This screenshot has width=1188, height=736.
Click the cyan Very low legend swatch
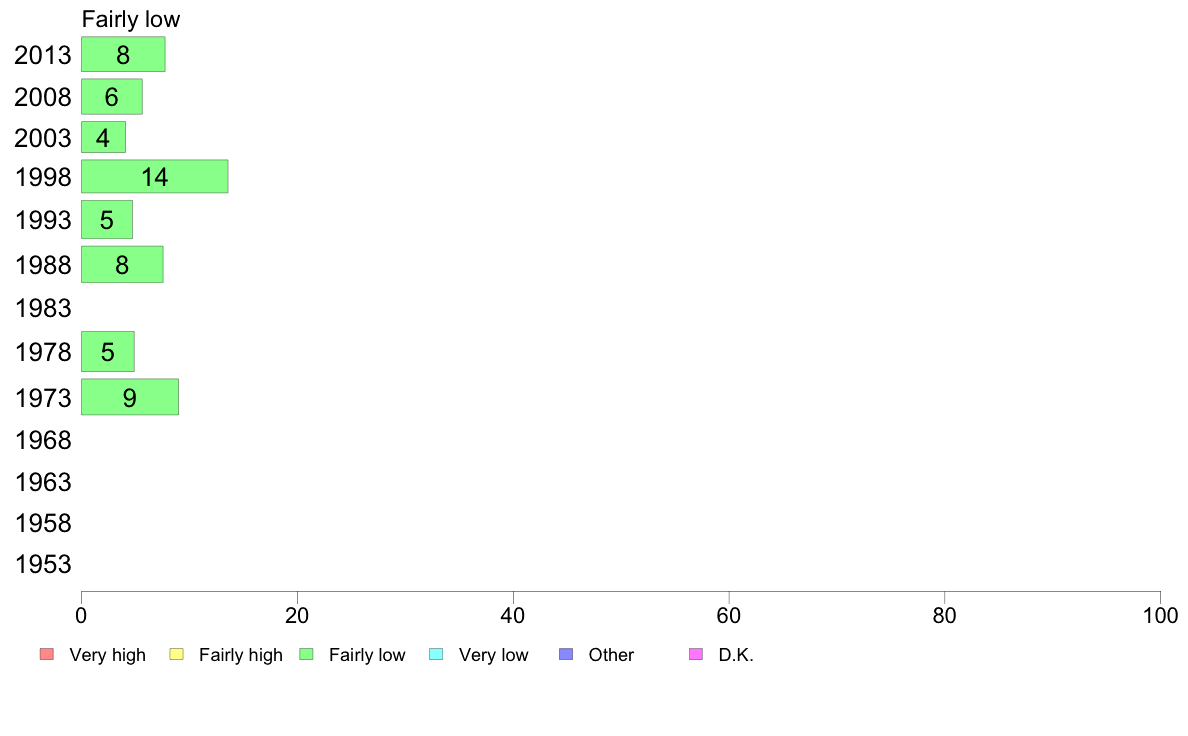coord(436,654)
